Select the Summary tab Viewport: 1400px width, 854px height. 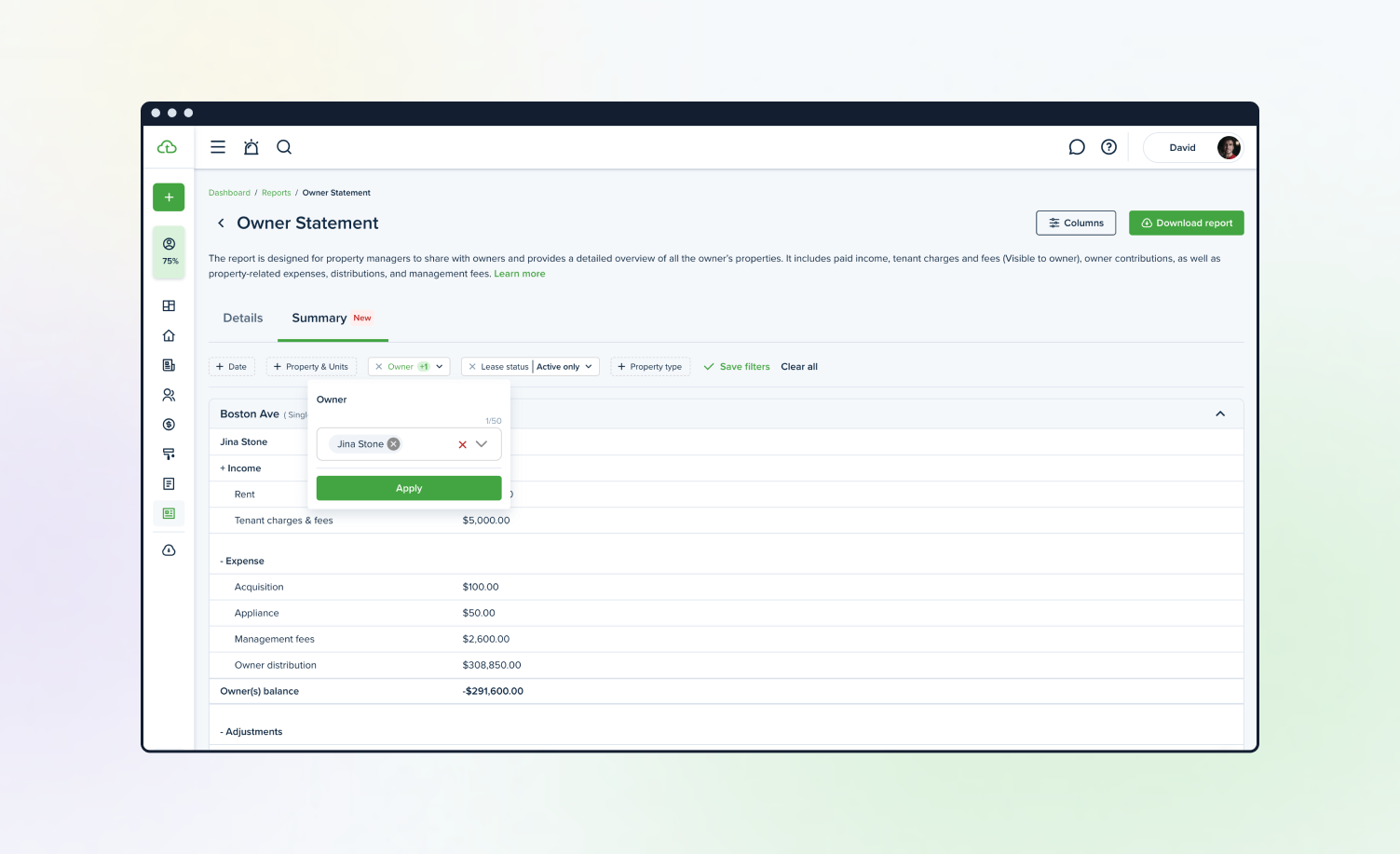[x=319, y=319]
